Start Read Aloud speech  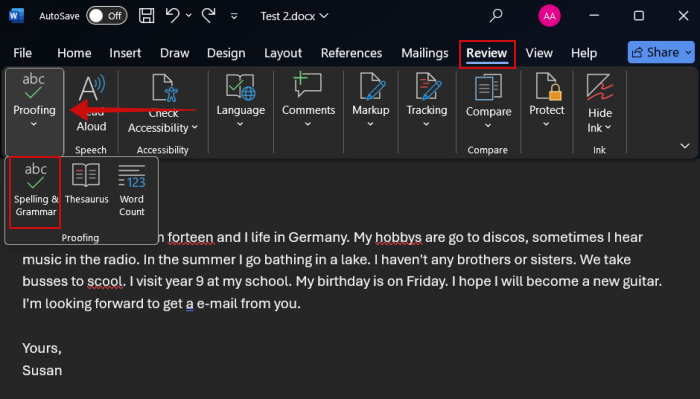[x=91, y=104]
